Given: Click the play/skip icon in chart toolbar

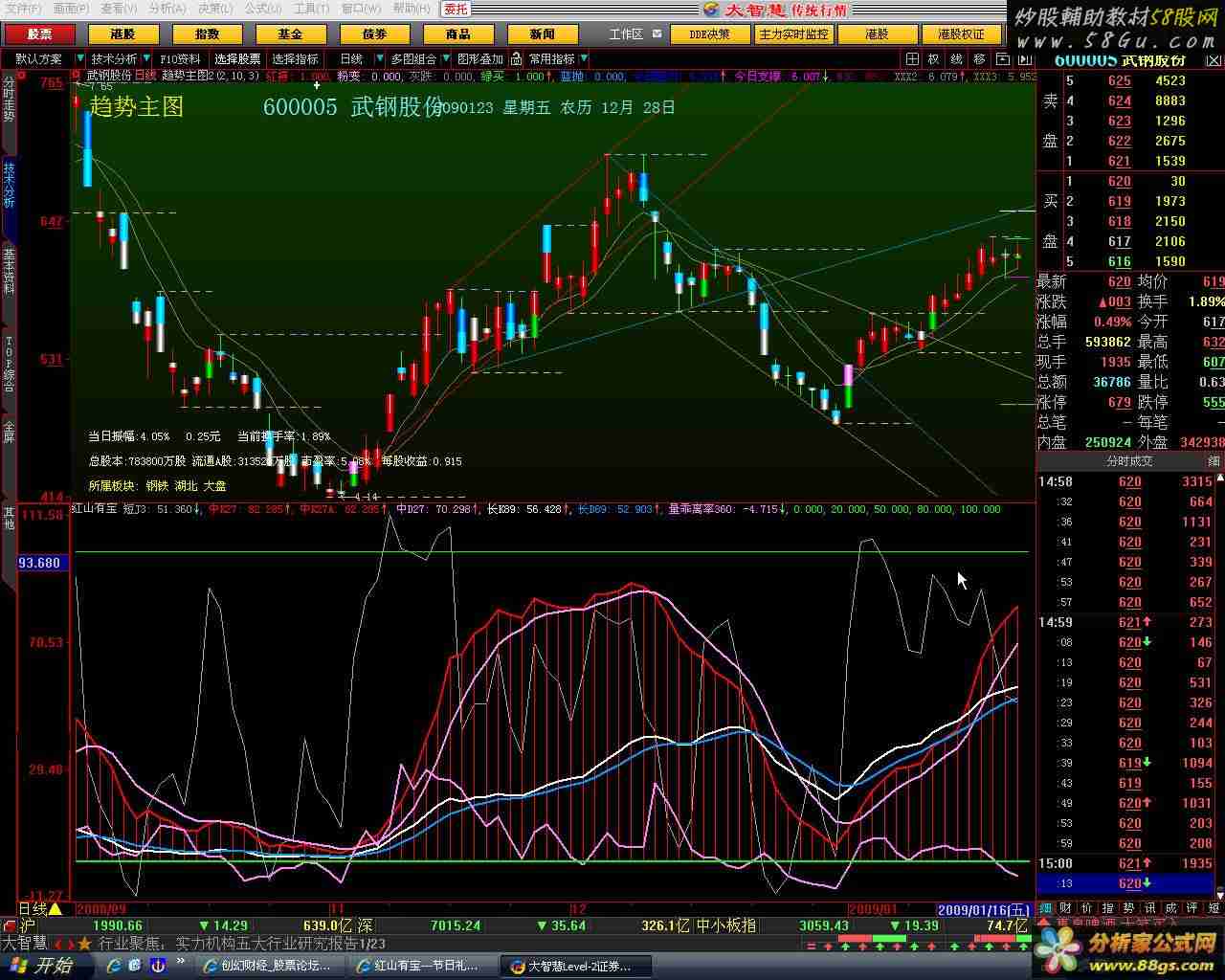Looking at the screenshot, I should tap(1025, 59).
